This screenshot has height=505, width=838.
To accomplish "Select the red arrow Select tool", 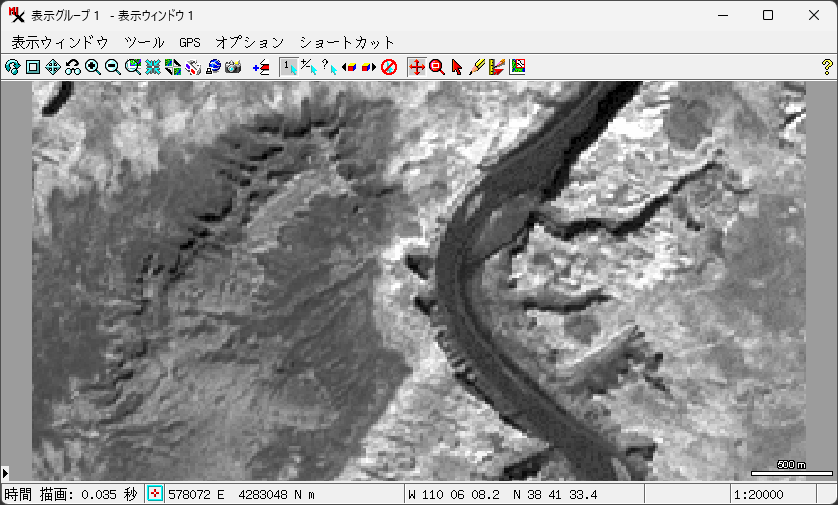I will pos(457,67).
